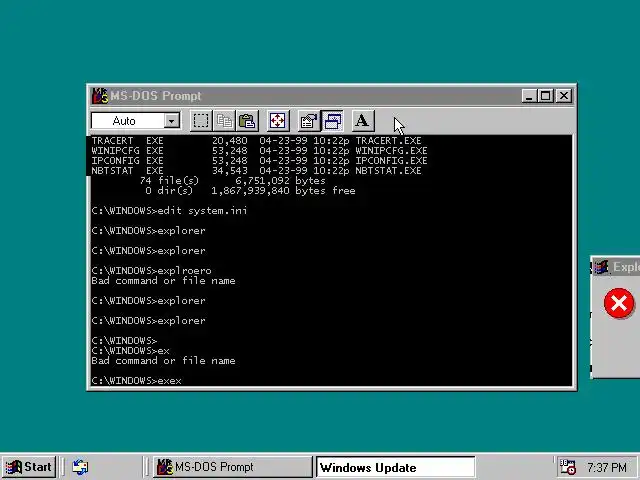
Task: Open the Font settings 'A' icon
Action: click(x=362, y=121)
